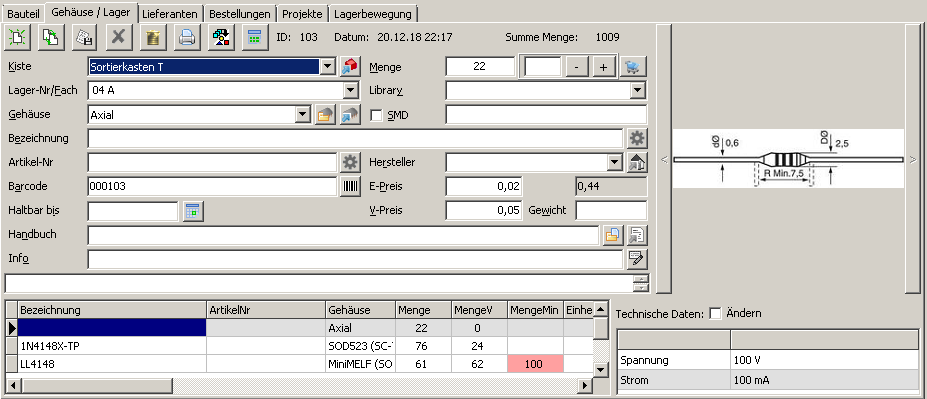Click into the Bezeichnung text field
927x399 pixels.
355,138
